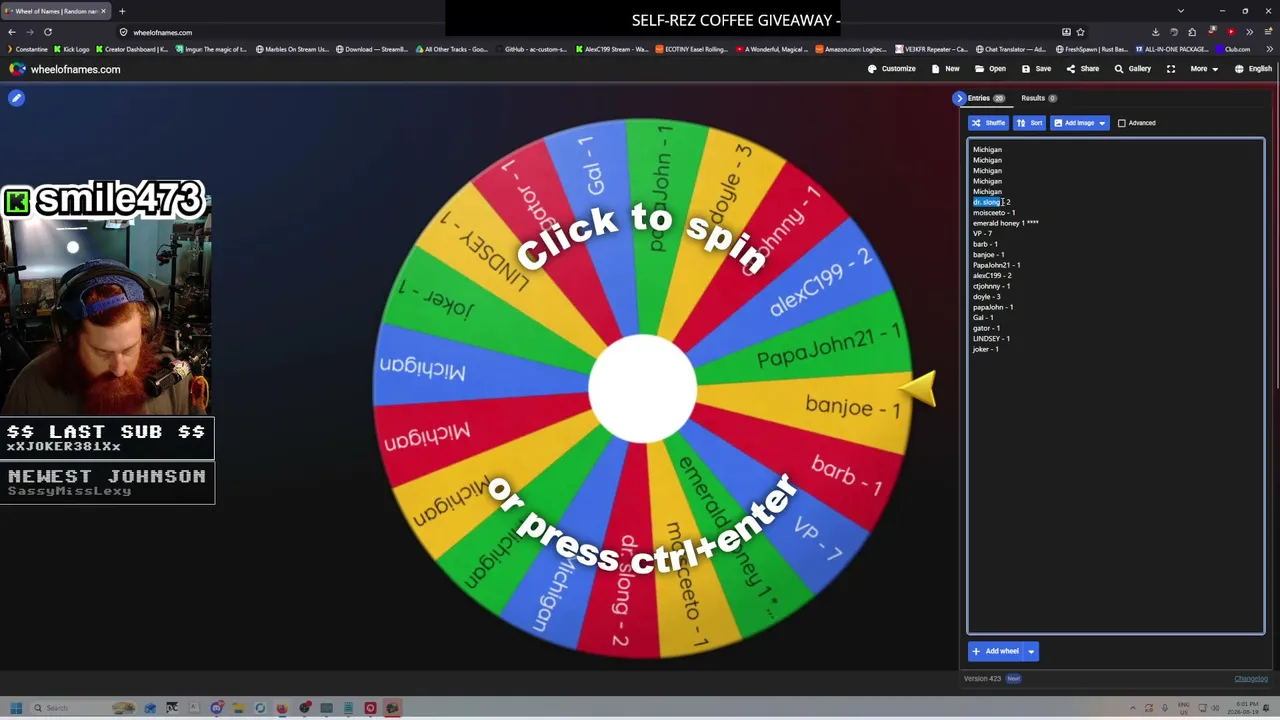Click the wheel center to spin
1280x720 pixels.
(643, 389)
